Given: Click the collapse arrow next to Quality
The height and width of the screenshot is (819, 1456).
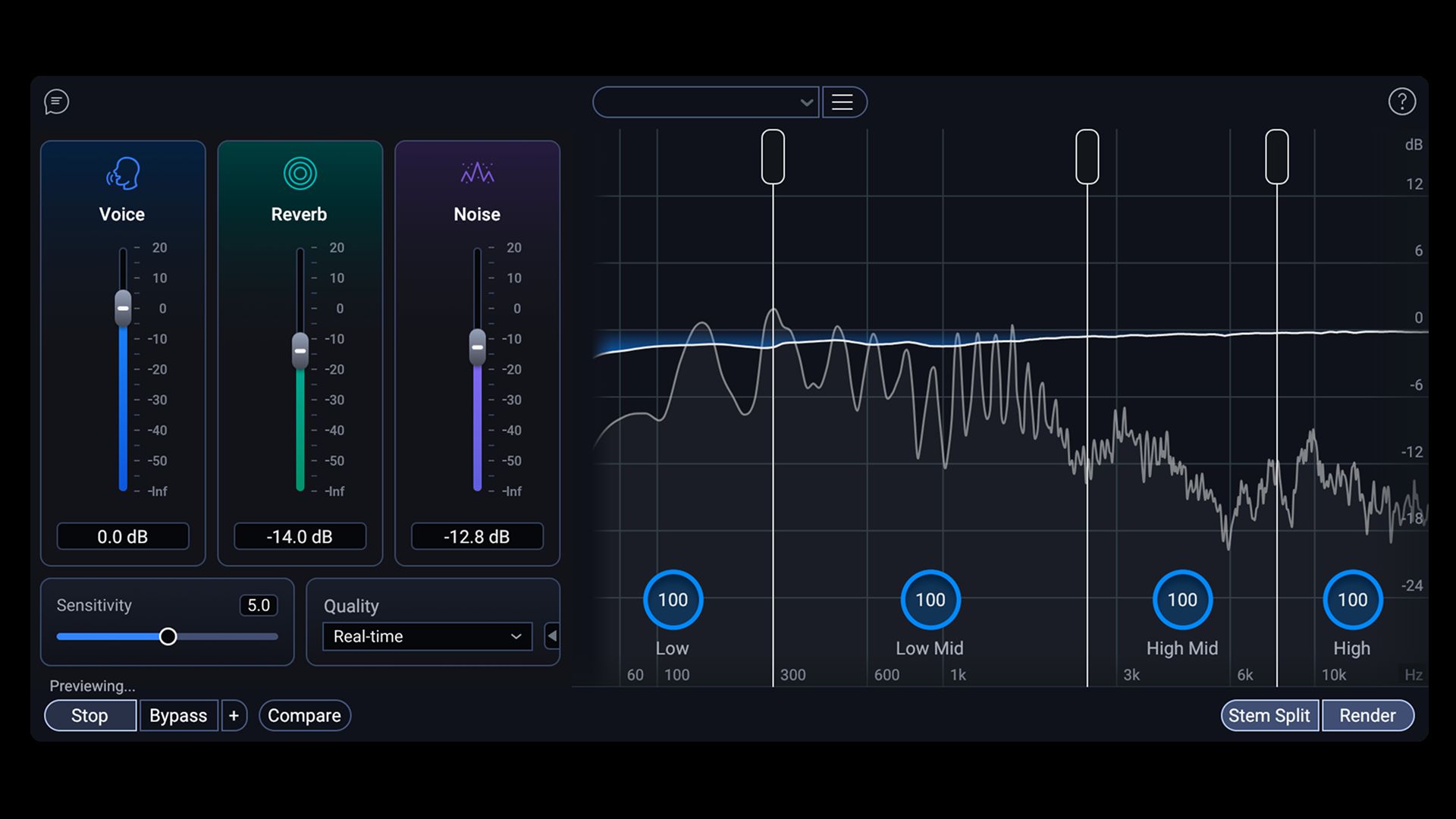Looking at the screenshot, I should click(x=552, y=636).
